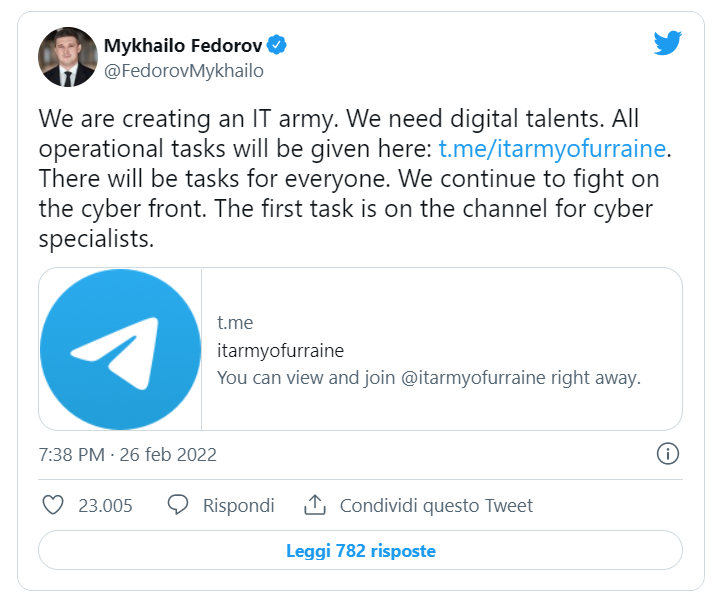Click Mykhailo Fedorov's profile avatar
726x608 pixels.
(67, 57)
